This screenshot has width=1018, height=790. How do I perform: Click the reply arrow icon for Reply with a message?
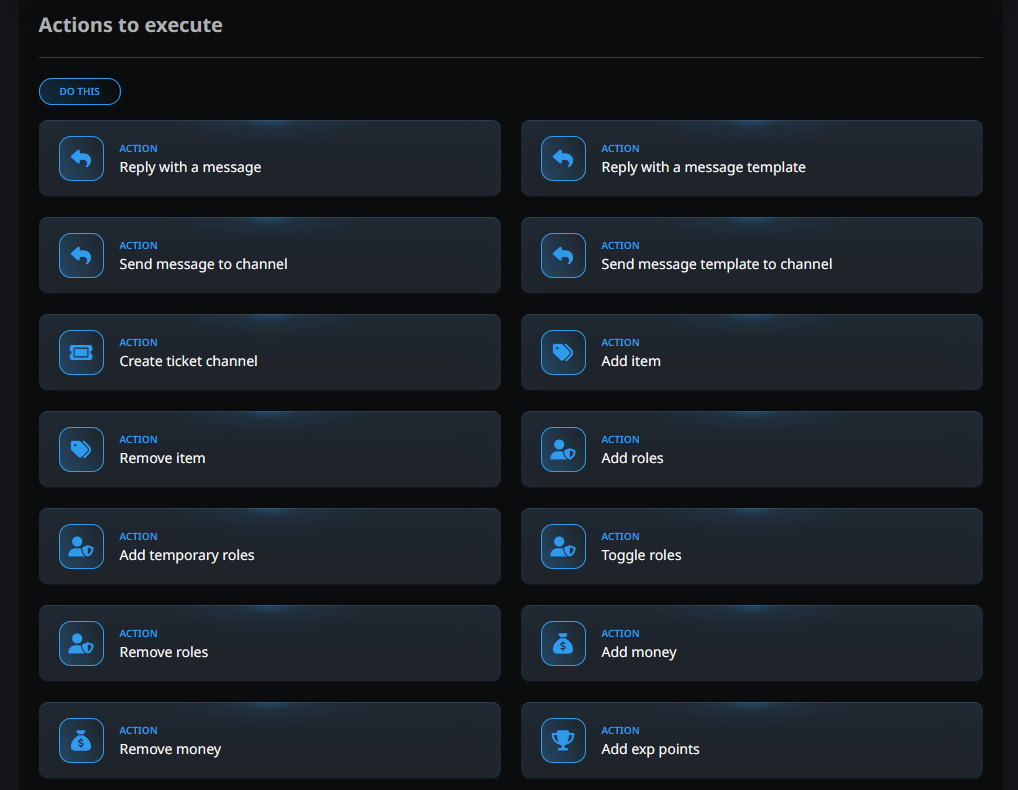pyautogui.click(x=81, y=158)
